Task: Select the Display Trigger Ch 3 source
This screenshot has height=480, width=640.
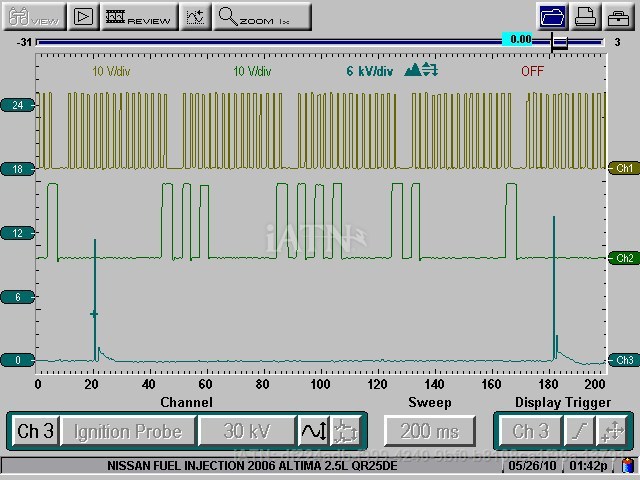Action: pos(530,431)
